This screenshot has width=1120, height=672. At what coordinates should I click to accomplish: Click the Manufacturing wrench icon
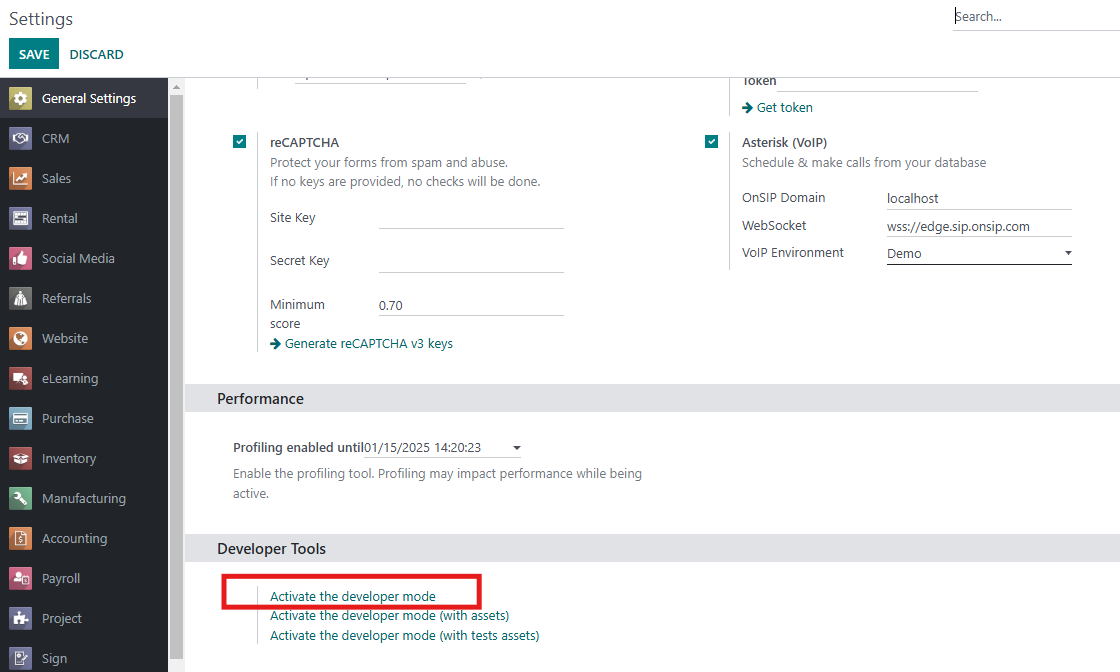21,498
